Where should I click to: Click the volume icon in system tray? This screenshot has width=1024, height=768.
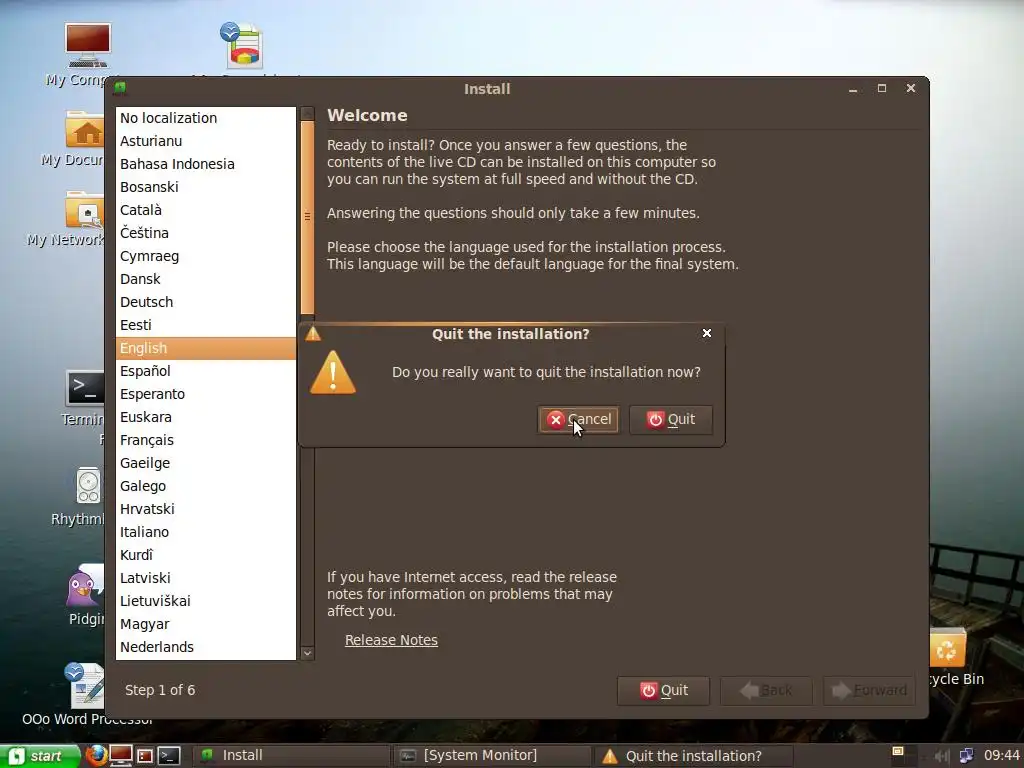click(942, 756)
